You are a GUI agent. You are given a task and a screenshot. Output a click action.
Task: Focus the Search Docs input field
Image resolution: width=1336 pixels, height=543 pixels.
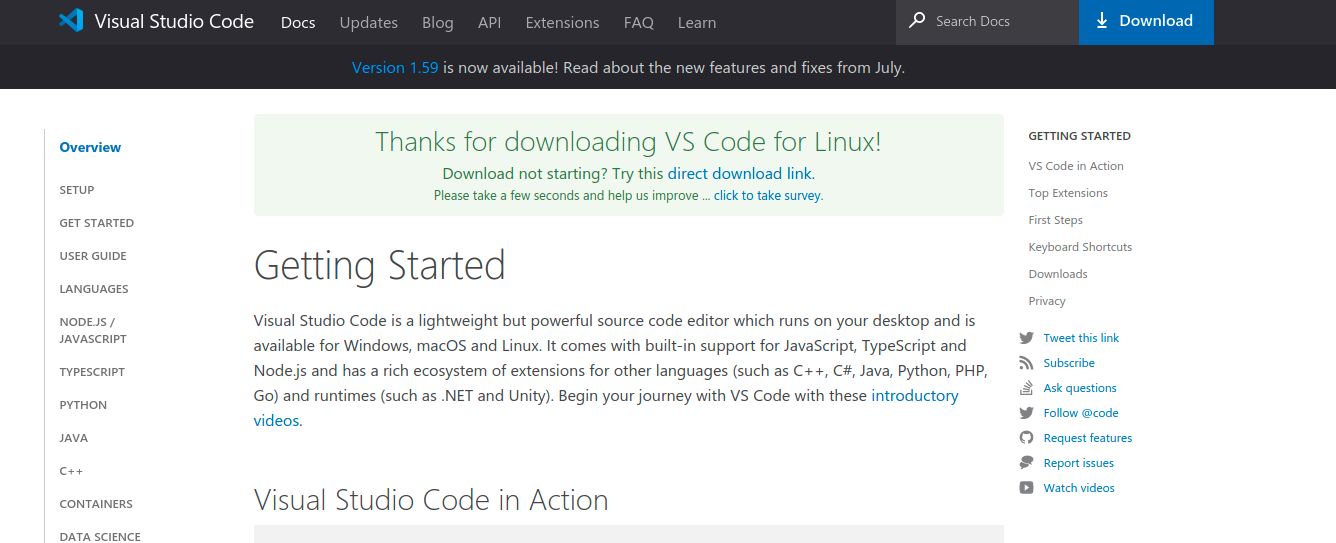point(987,22)
